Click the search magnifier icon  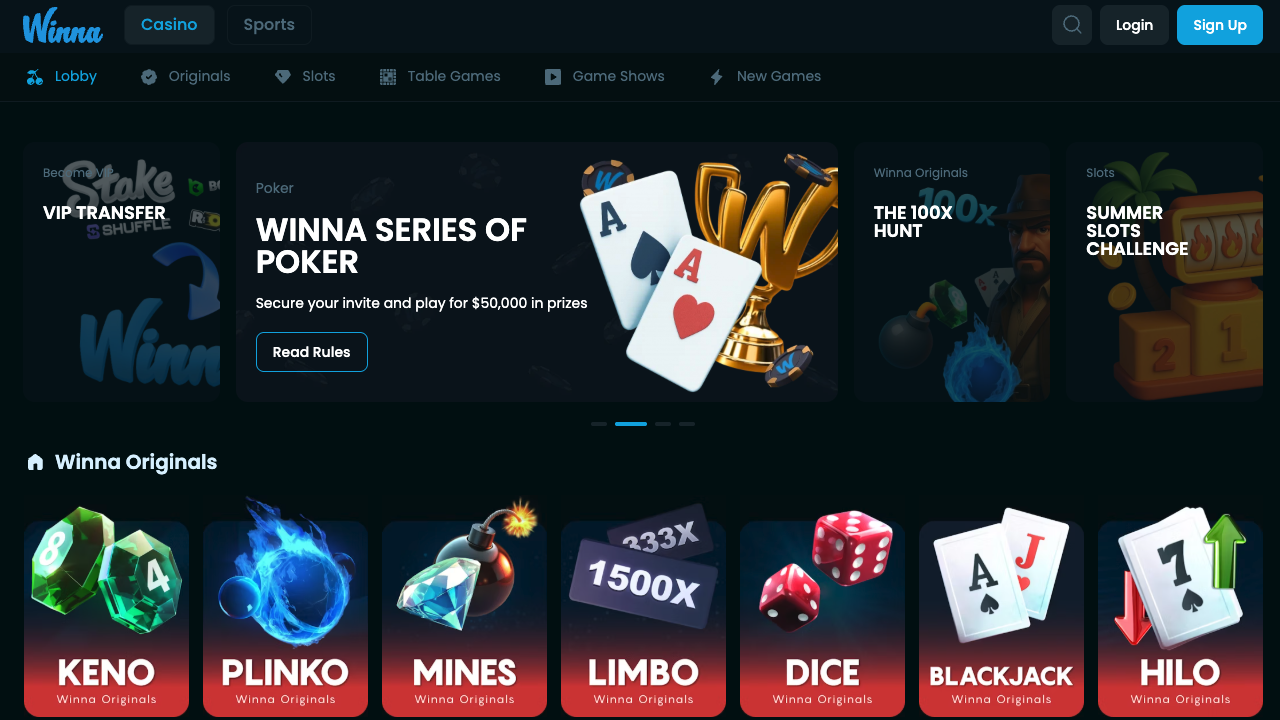[1072, 25]
